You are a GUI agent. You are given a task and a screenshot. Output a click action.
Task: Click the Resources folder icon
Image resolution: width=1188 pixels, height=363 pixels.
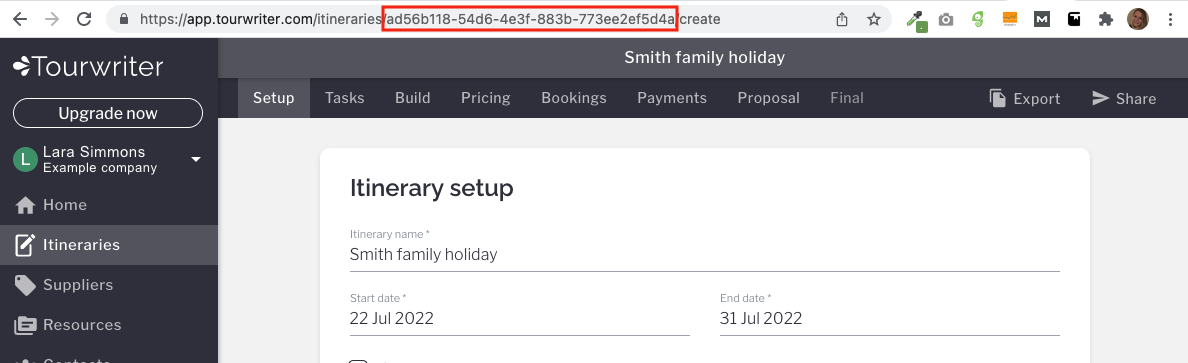point(26,325)
